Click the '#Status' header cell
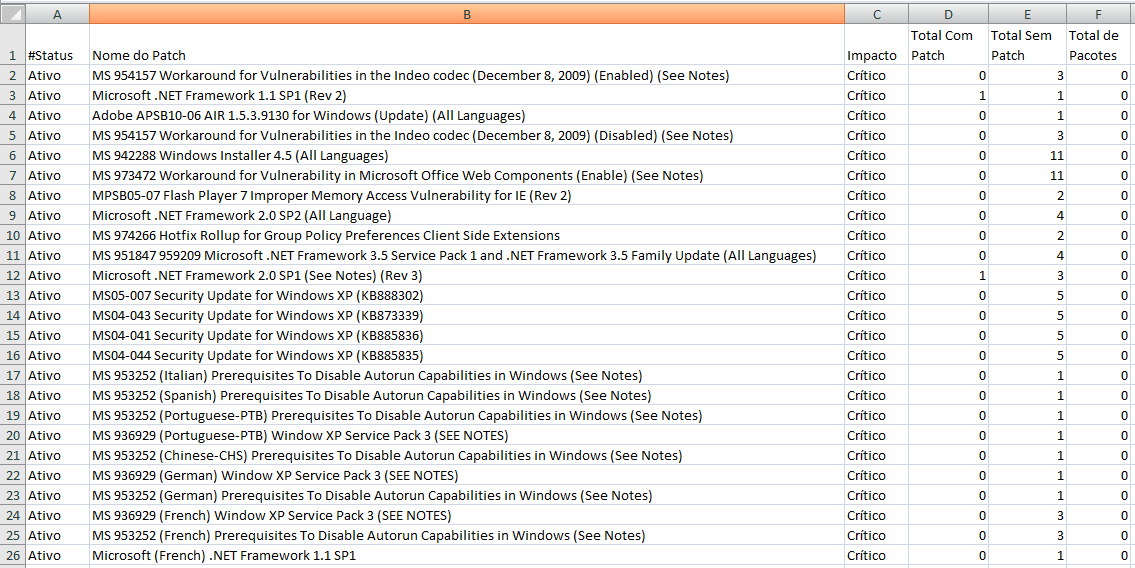Screen dimensions: 1135x568 [x=57, y=45]
